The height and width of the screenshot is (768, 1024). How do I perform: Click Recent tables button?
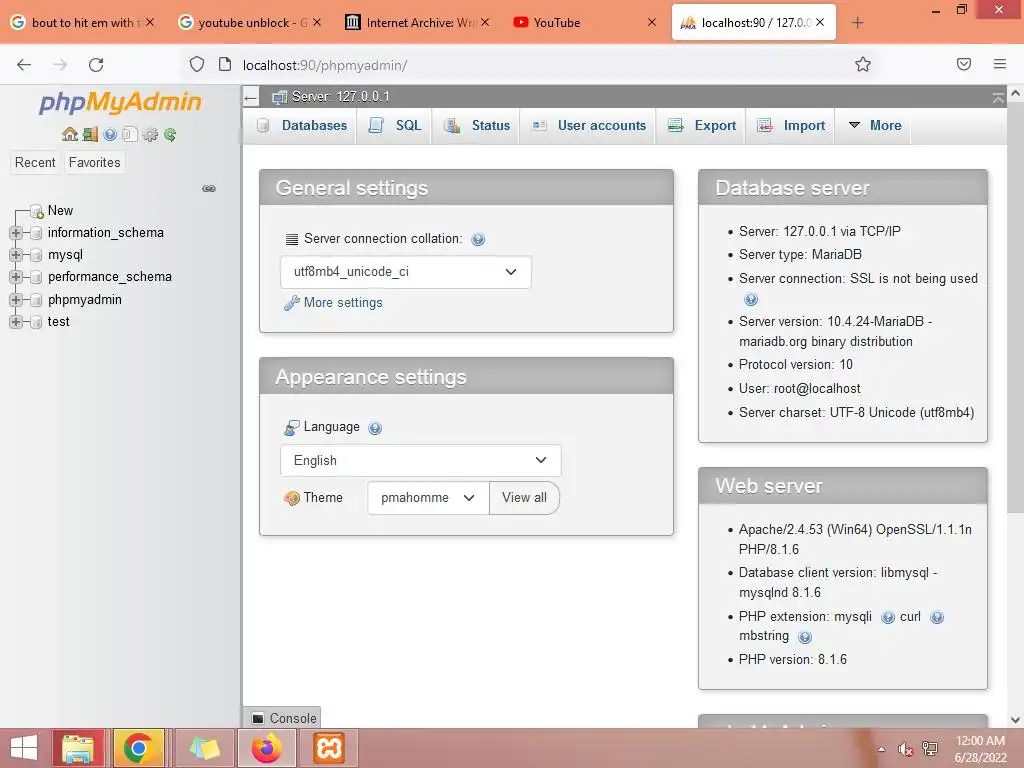pos(35,163)
